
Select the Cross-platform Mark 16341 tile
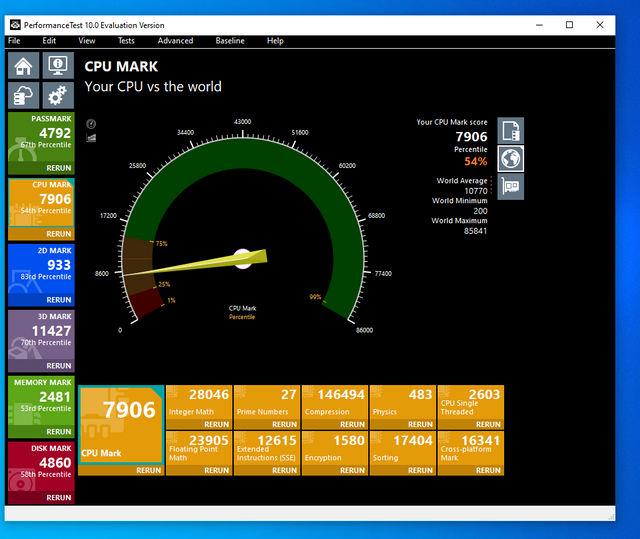click(x=471, y=448)
